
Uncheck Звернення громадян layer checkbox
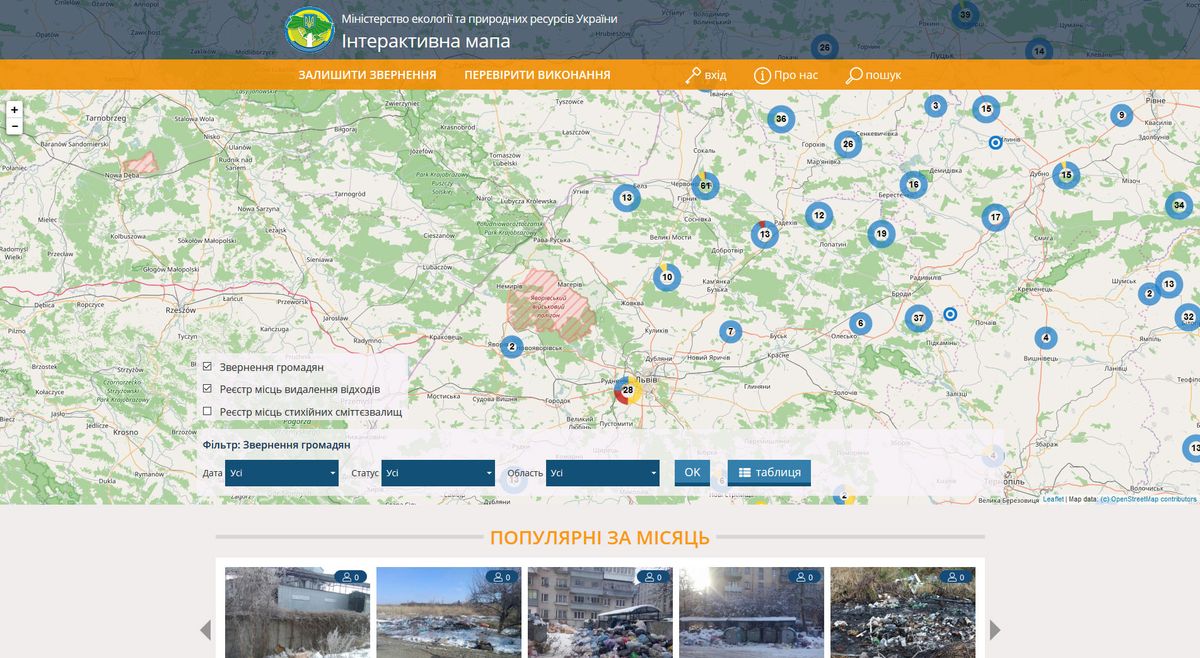[207, 367]
